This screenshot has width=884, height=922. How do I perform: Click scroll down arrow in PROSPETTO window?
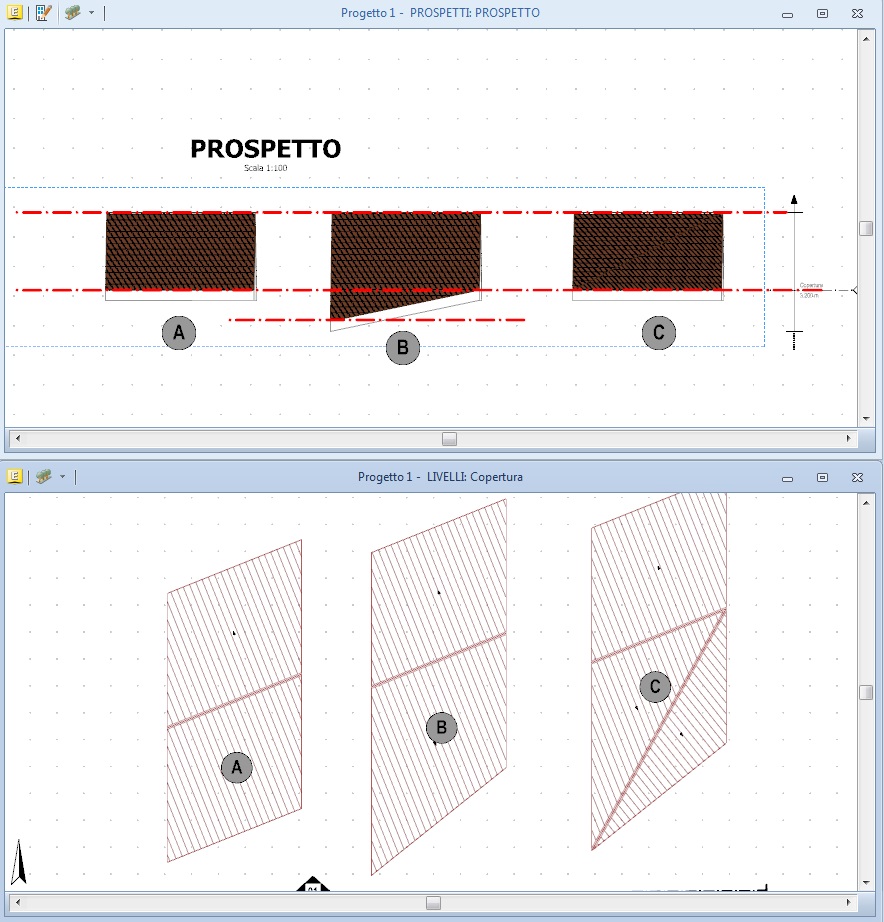pos(866,419)
